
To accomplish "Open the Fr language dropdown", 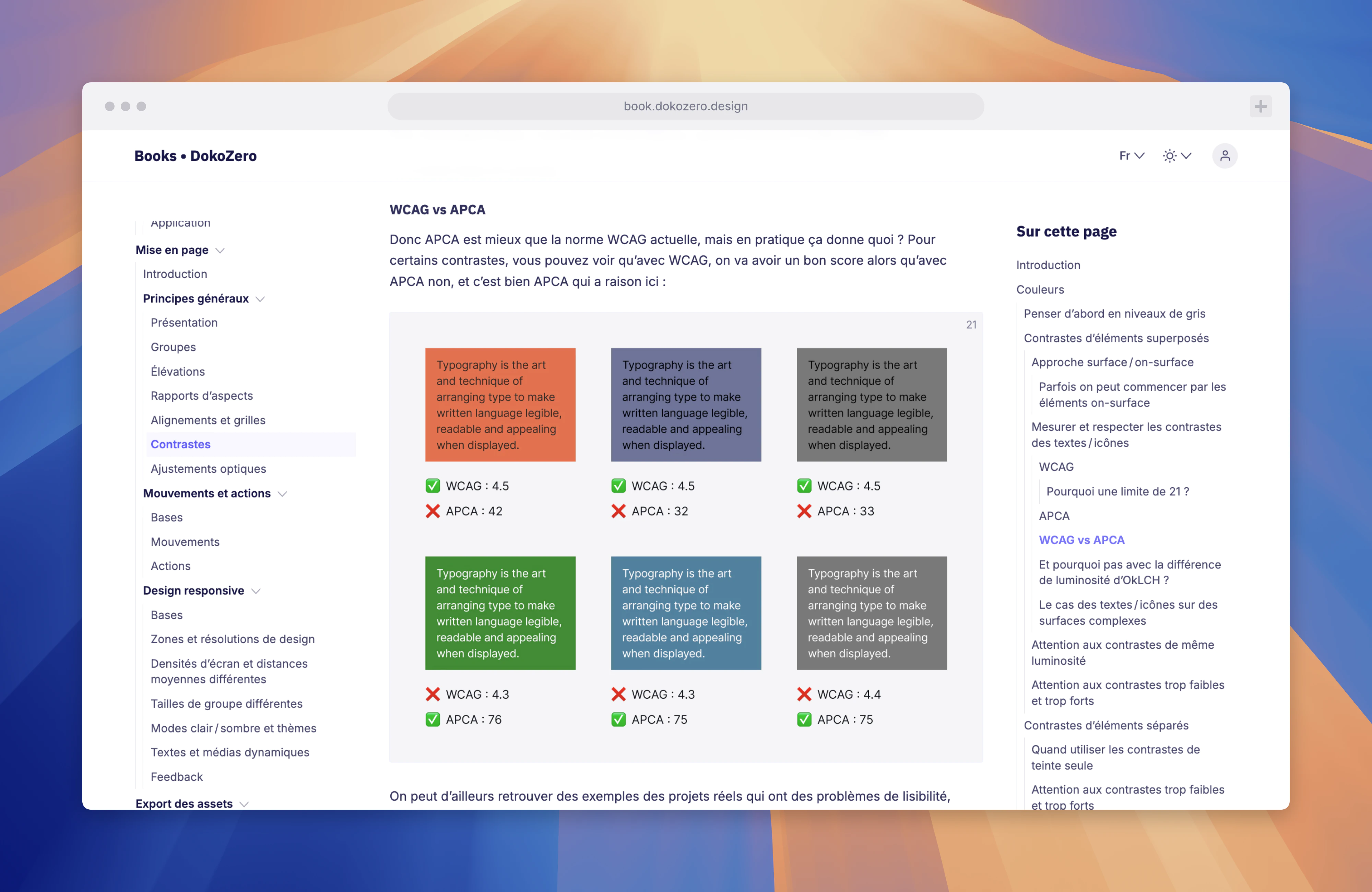I will point(1132,156).
